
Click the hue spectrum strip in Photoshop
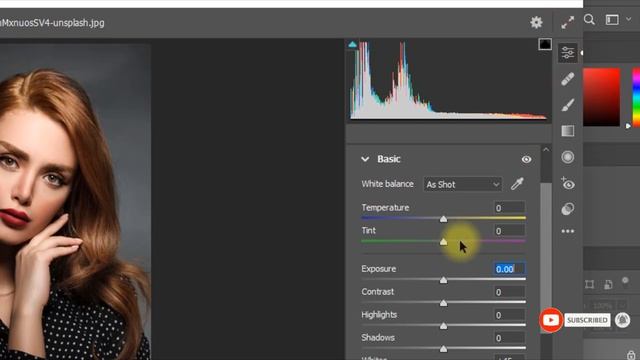(636, 97)
